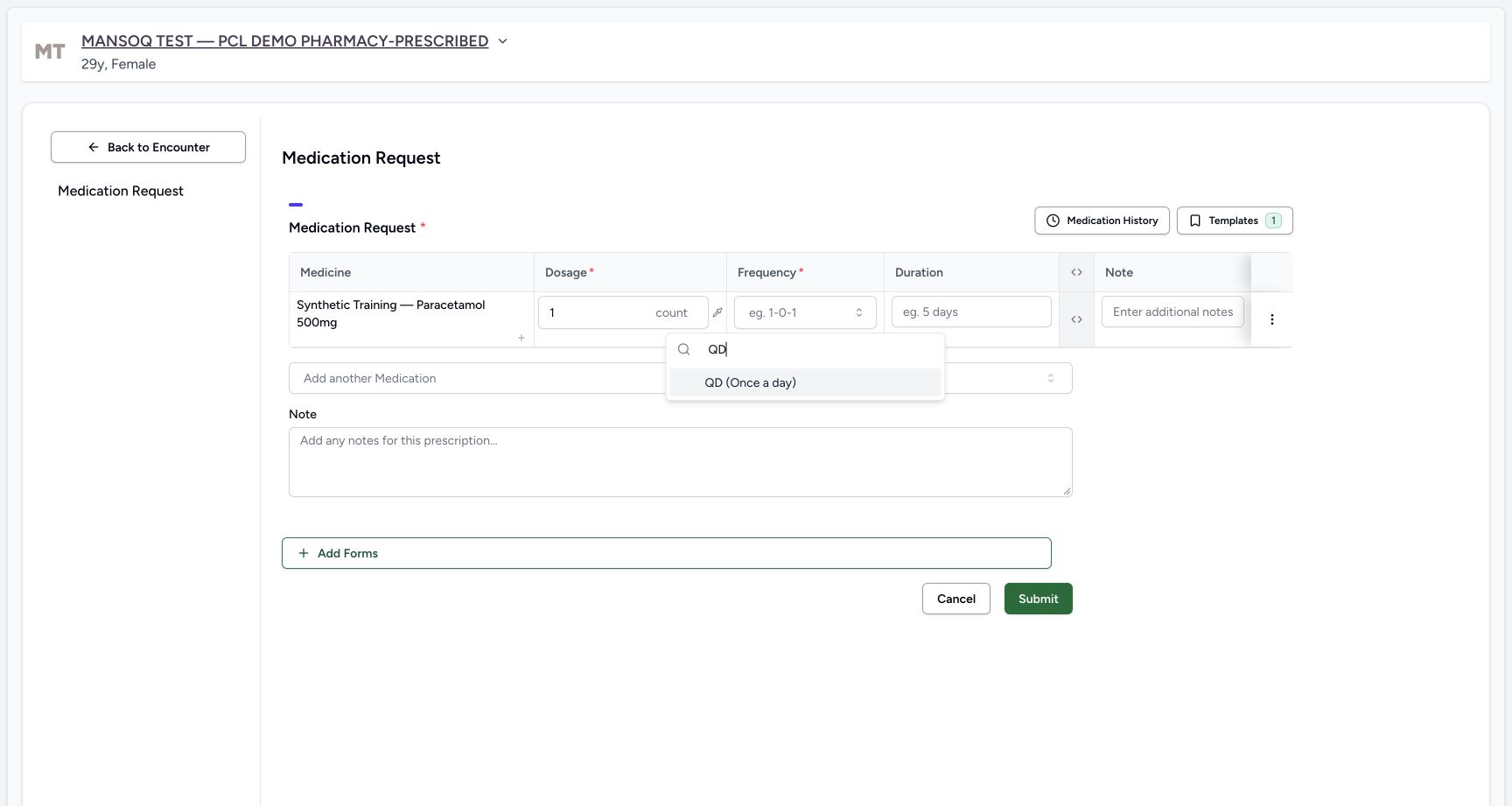
Task: Click the Templates count badge 1
Action: [x=1273, y=221]
